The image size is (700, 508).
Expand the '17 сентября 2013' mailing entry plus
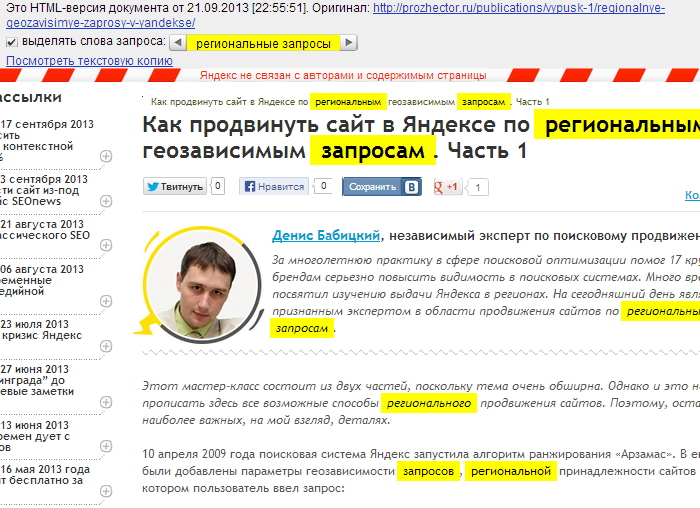click(106, 156)
